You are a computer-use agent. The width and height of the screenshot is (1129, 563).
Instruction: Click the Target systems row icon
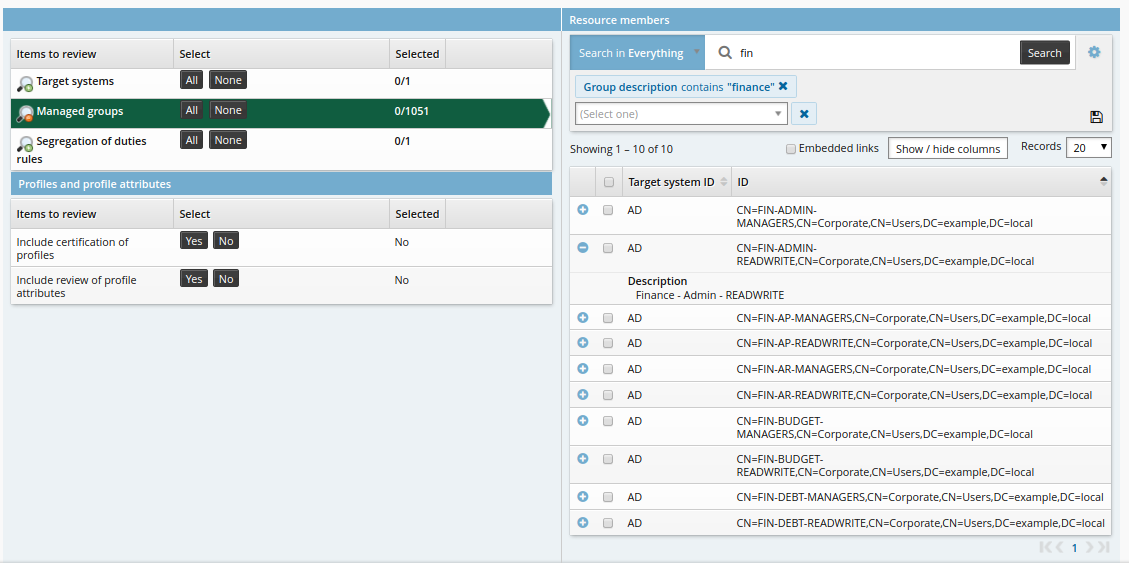[25, 83]
